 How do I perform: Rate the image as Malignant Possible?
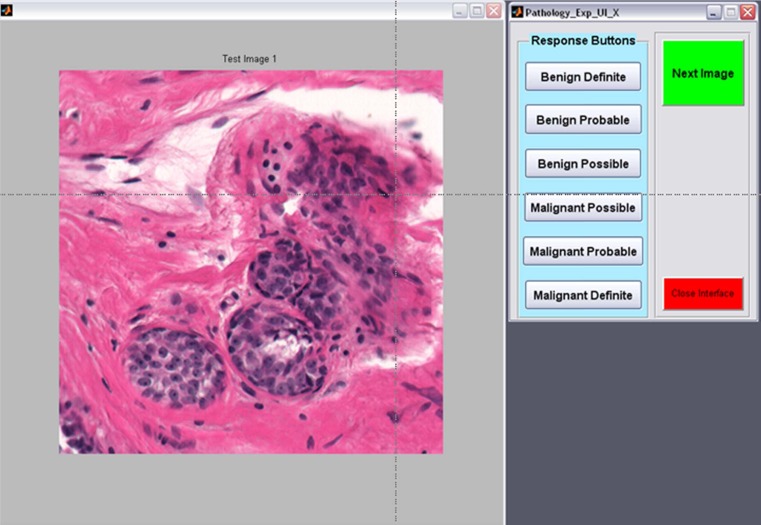583,208
